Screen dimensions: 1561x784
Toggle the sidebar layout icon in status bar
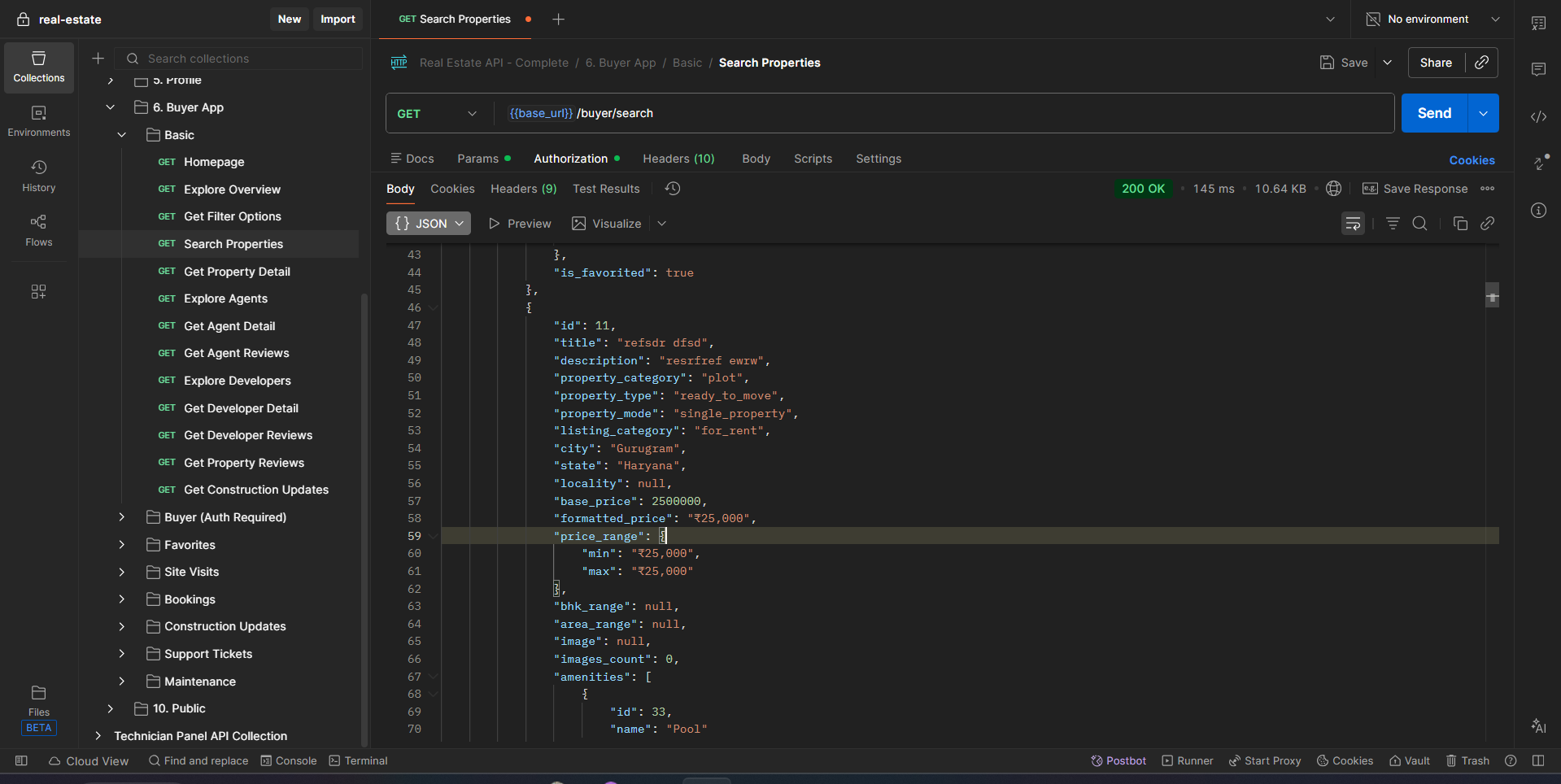coord(22,760)
